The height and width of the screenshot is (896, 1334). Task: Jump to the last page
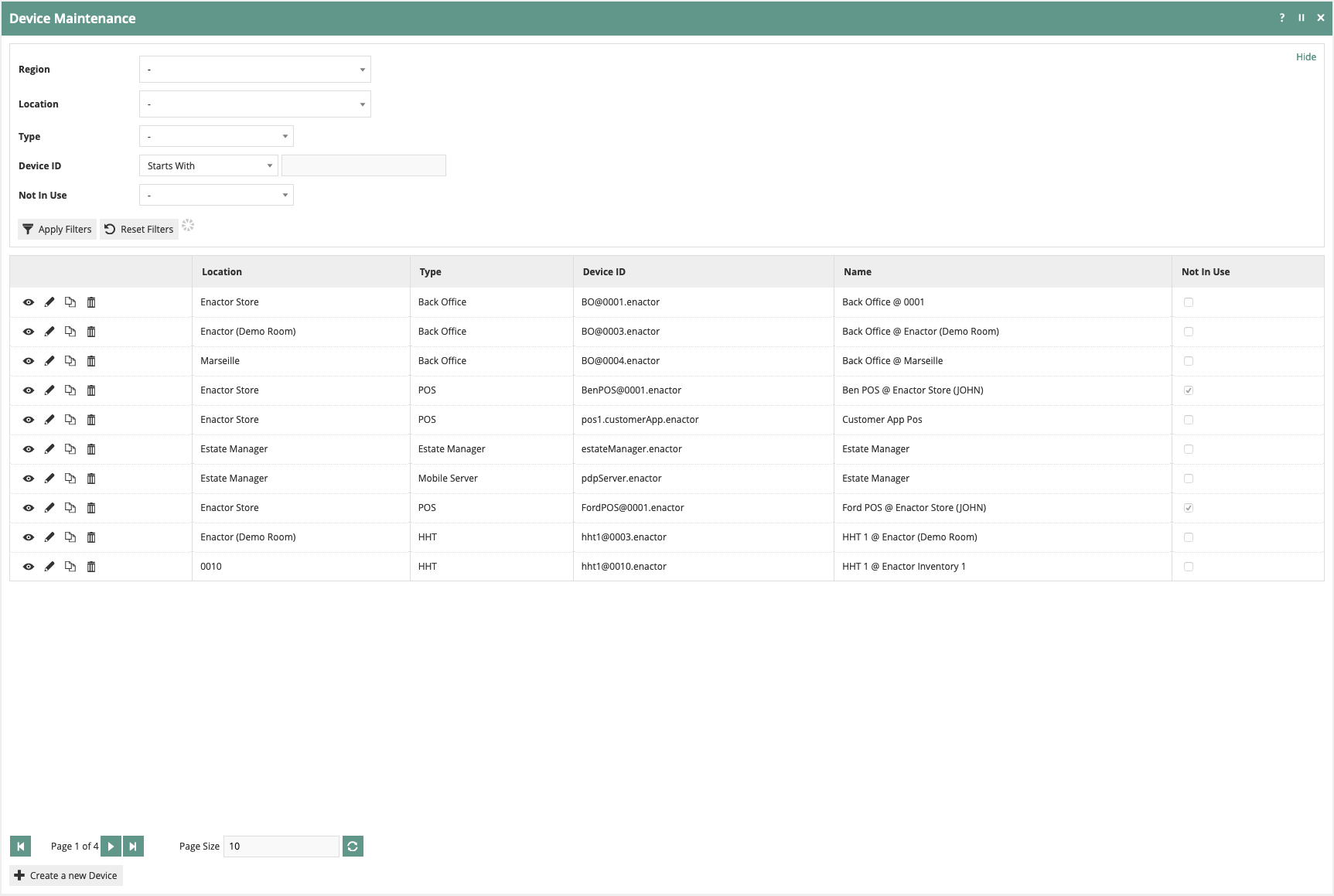pyautogui.click(x=133, y=847)
